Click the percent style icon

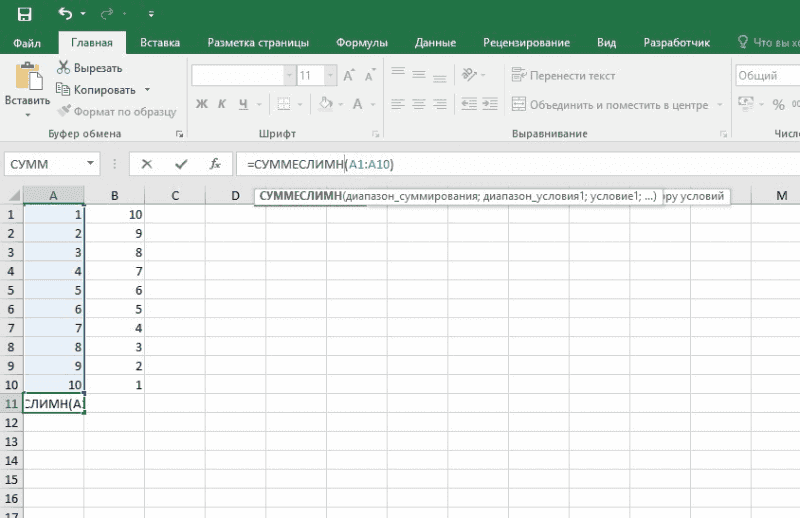click(x=778, y=104)
